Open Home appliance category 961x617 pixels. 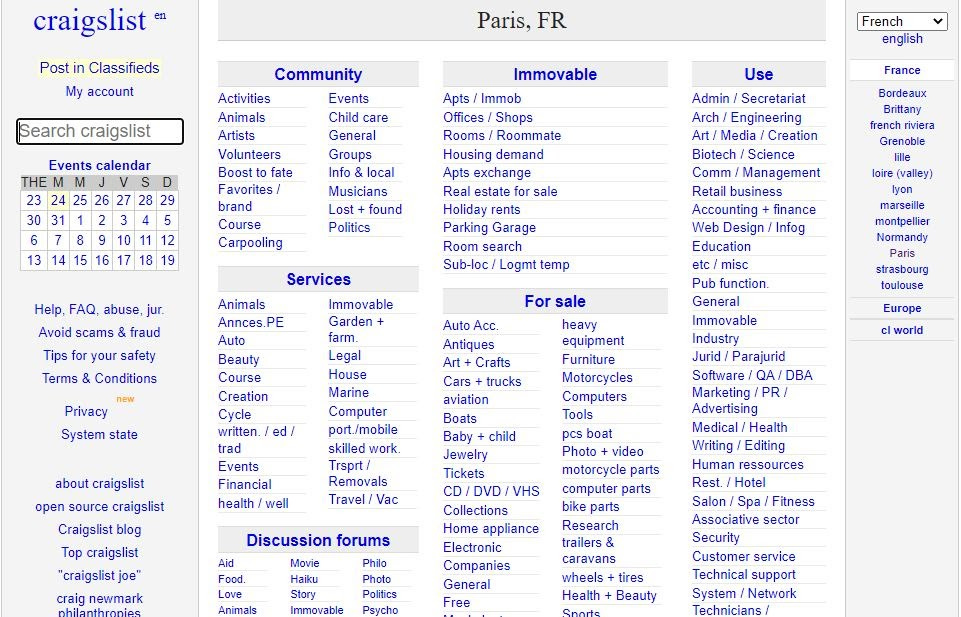click(x=491, y=528)
